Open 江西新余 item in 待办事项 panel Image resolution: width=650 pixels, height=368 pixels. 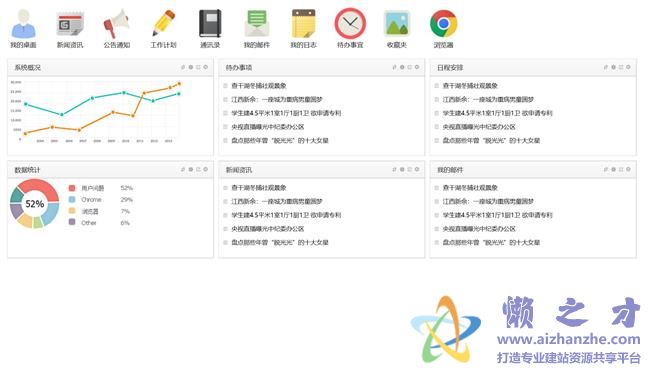276,99
